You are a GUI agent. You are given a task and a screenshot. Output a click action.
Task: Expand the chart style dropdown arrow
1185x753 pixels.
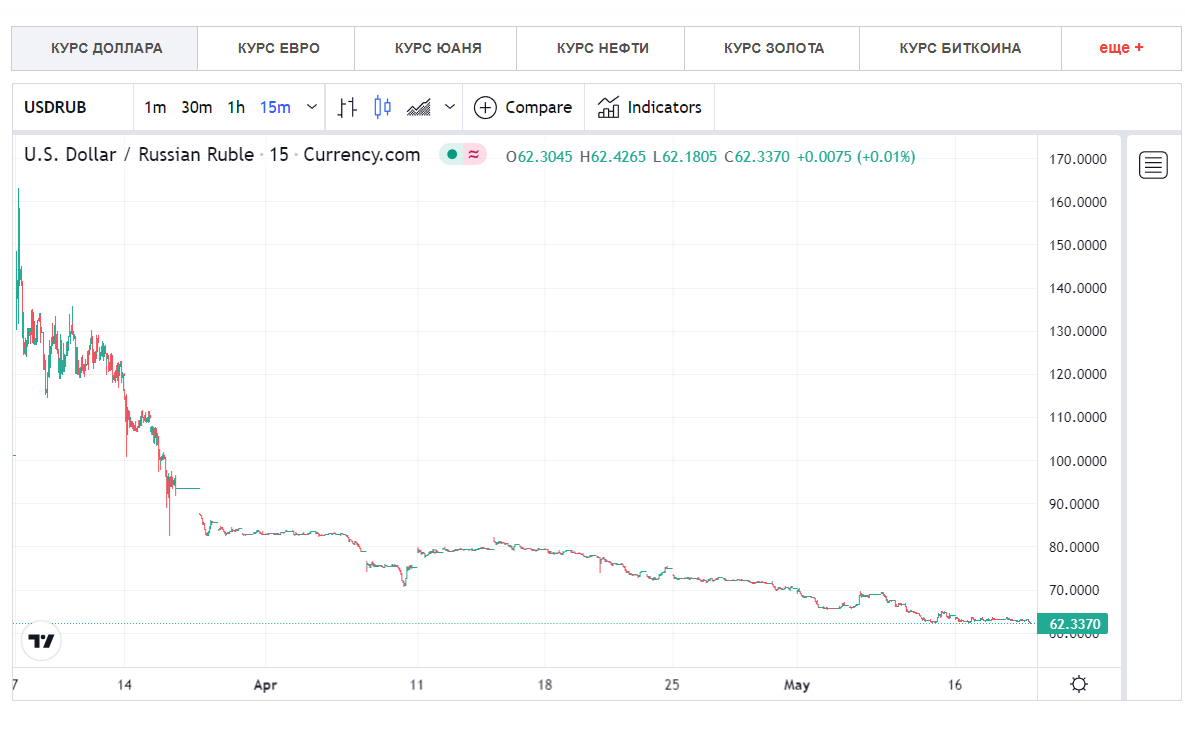tap(450, 107)
